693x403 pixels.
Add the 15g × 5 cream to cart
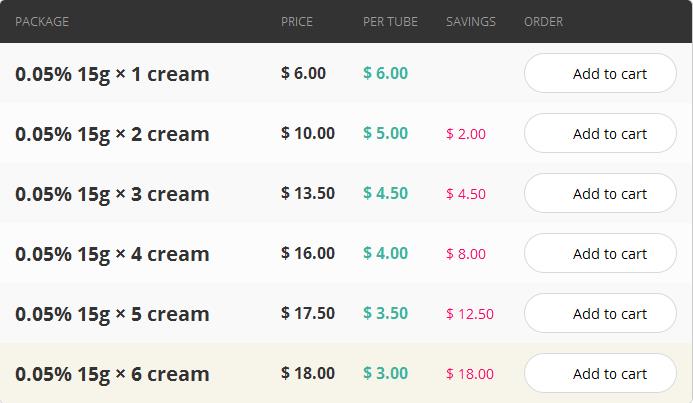pyautogui.click(x=600, y=314)
